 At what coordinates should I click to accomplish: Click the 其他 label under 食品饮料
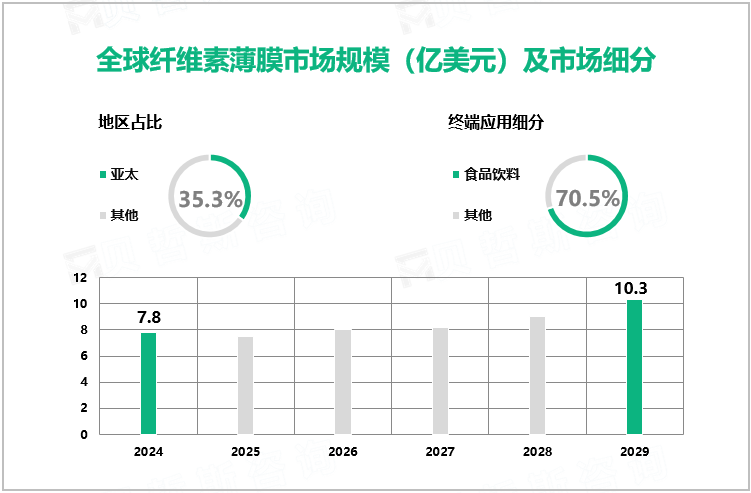tap(478, 216)
